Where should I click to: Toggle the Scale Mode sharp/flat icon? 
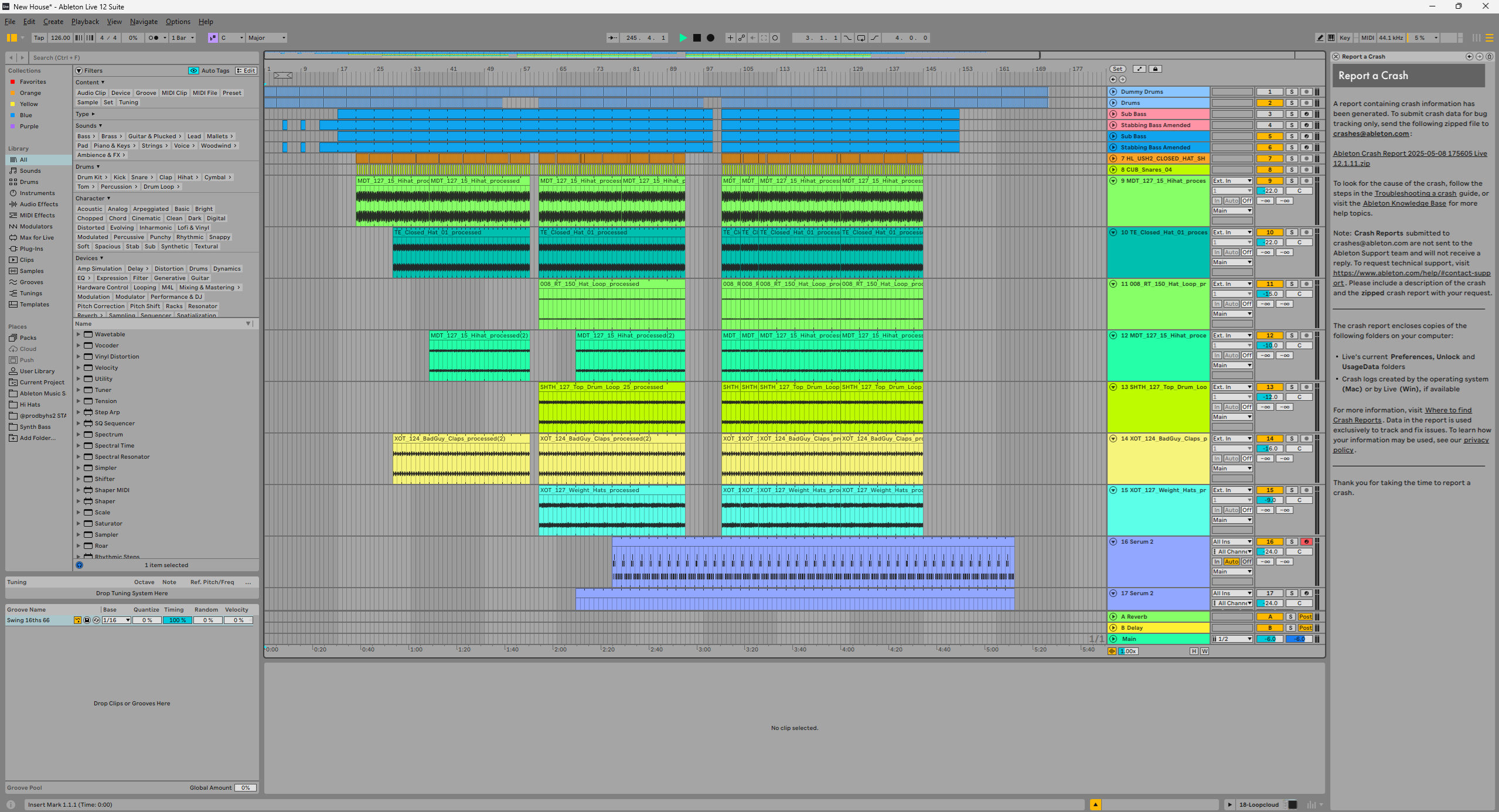pyautogui.click(x=213, y=38)
